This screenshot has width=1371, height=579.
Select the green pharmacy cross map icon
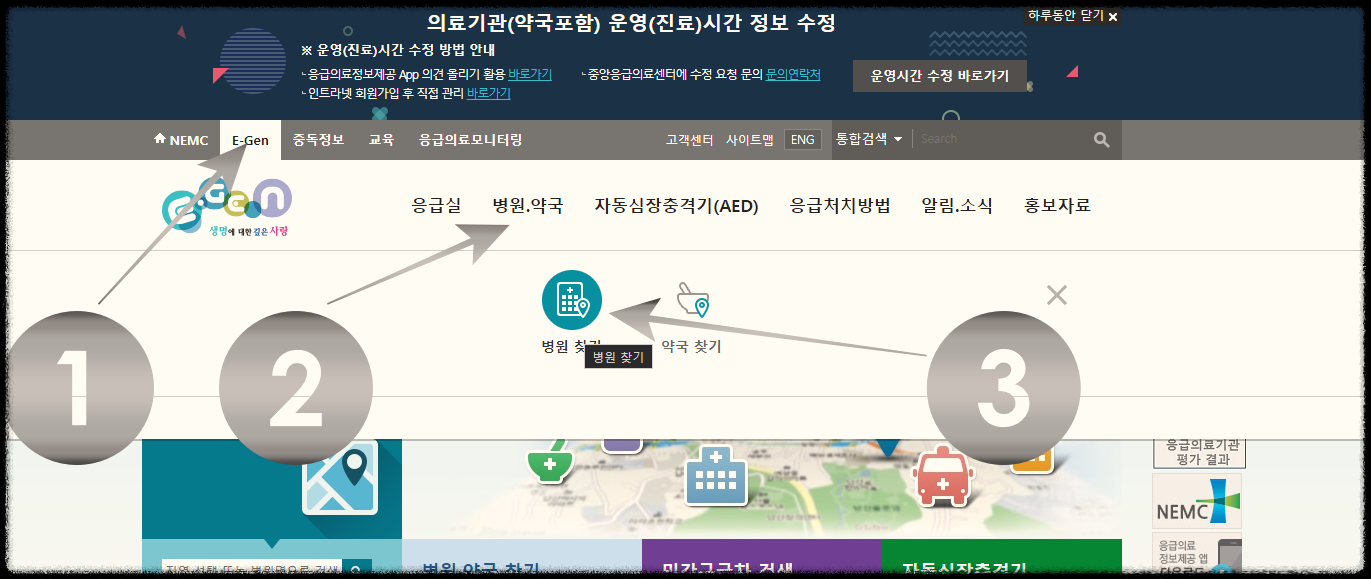[x=550, y=463]
